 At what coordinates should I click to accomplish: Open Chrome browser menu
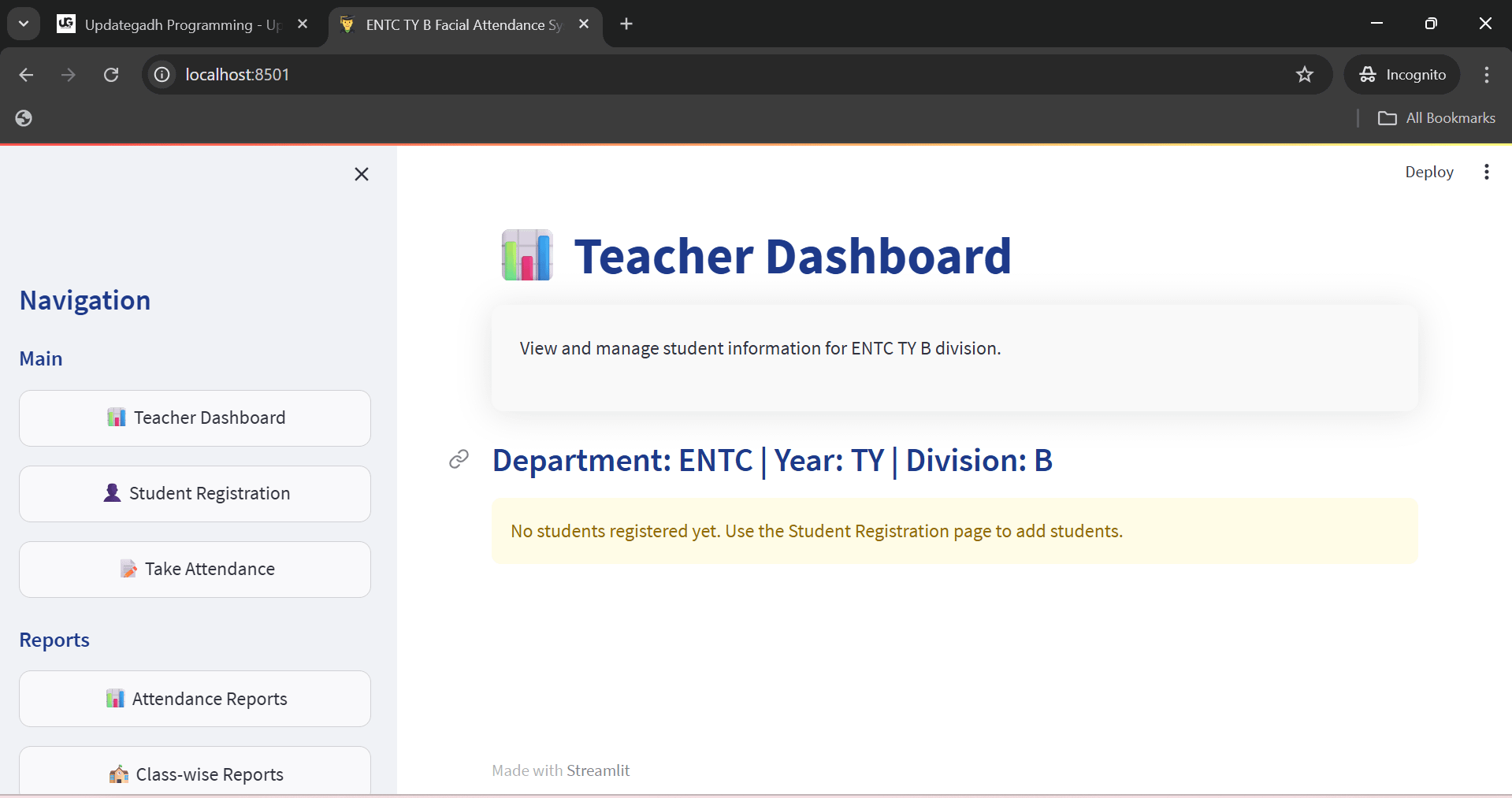[1486, 75]
